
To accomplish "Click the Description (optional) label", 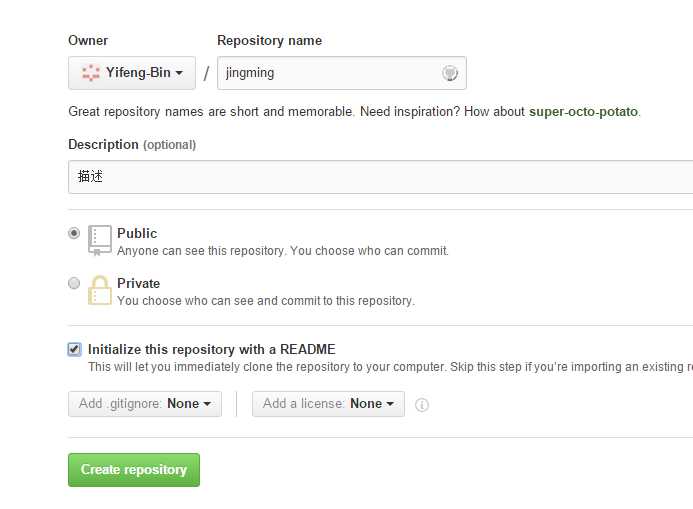I will (132, 144).
